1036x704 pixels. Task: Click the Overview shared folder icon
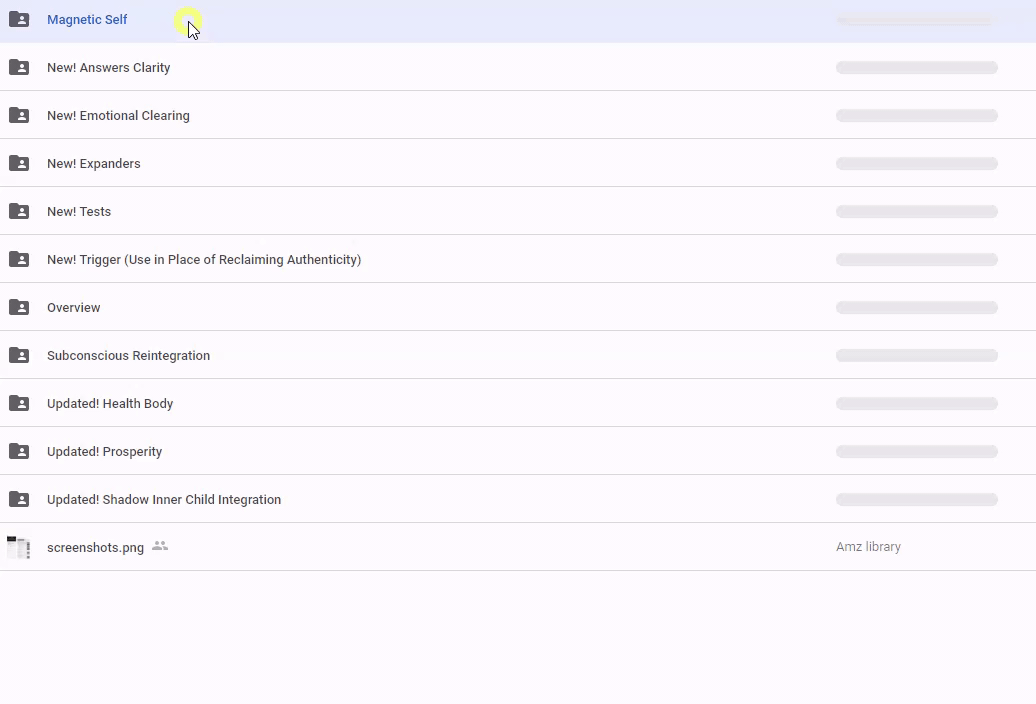click(19, 307)
